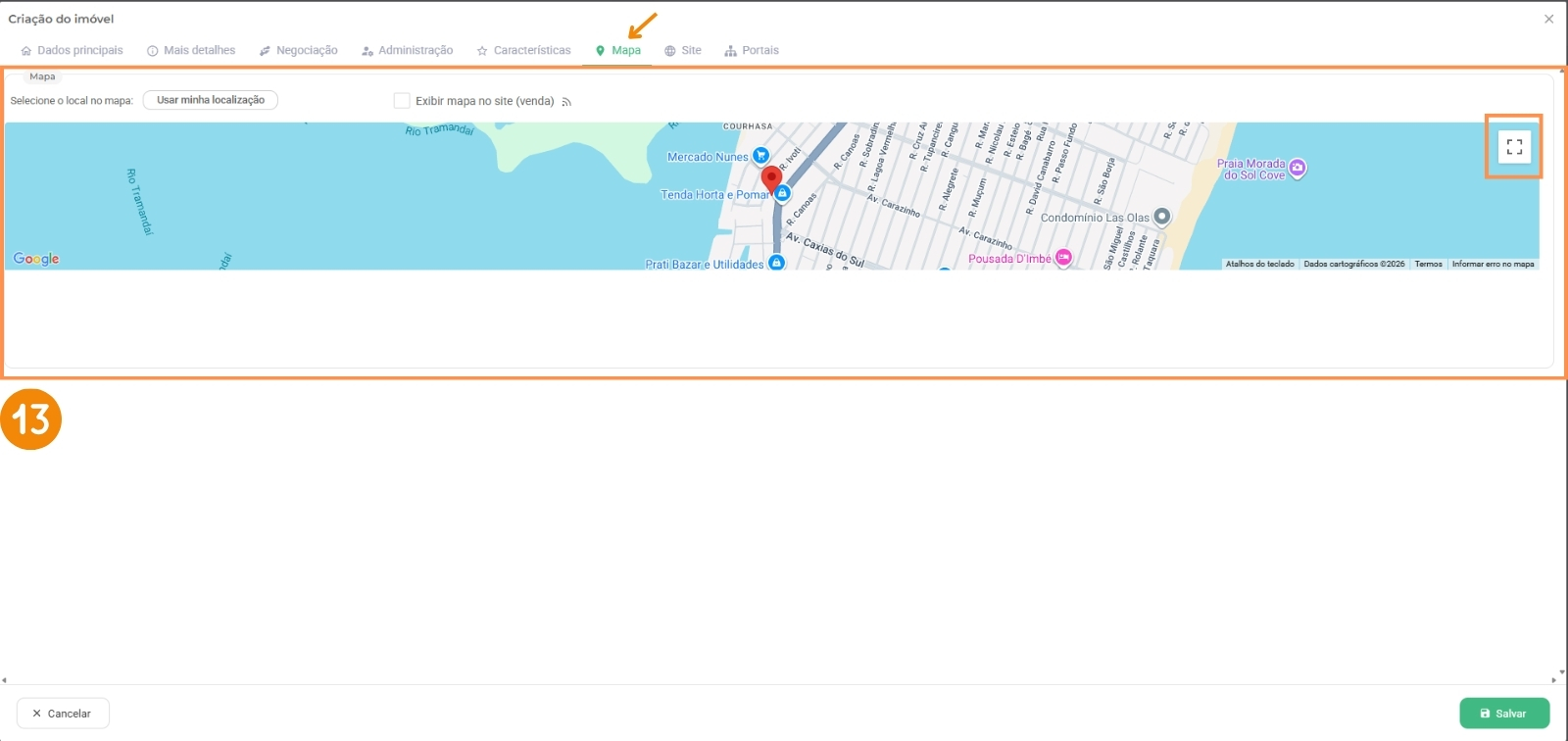Click Prati Bazar e Utilidades marker

point(776,262)
